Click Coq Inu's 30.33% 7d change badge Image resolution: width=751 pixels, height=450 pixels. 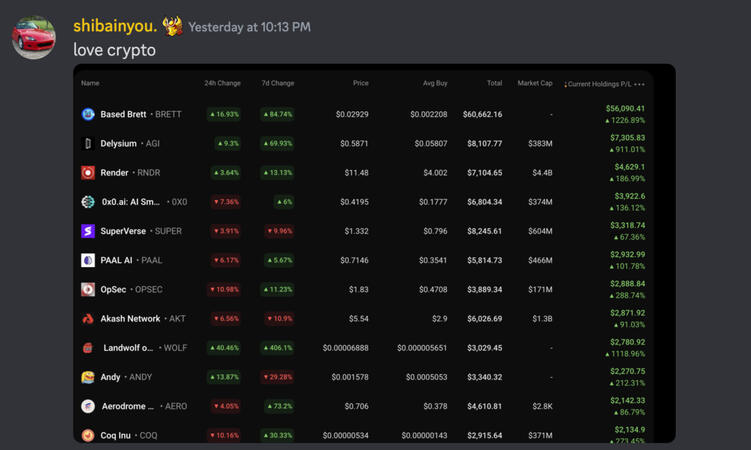(x=277, y=435)
